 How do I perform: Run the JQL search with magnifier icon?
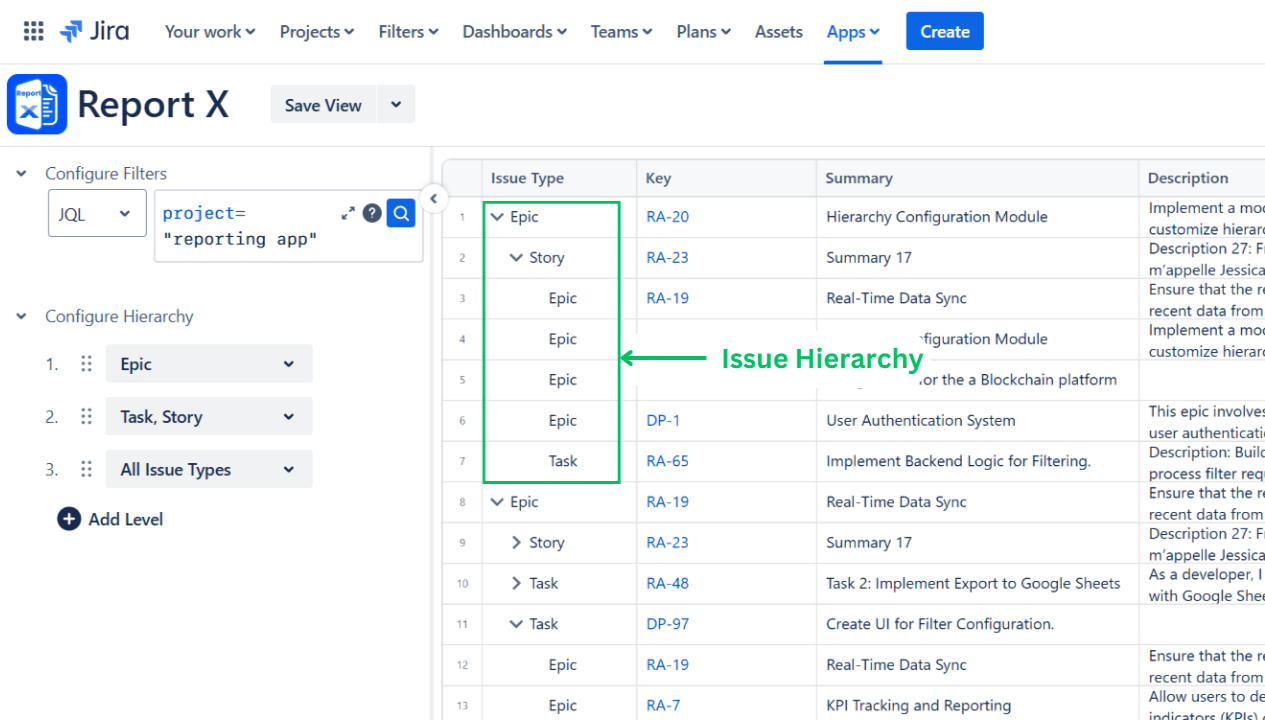click(401, 213)
